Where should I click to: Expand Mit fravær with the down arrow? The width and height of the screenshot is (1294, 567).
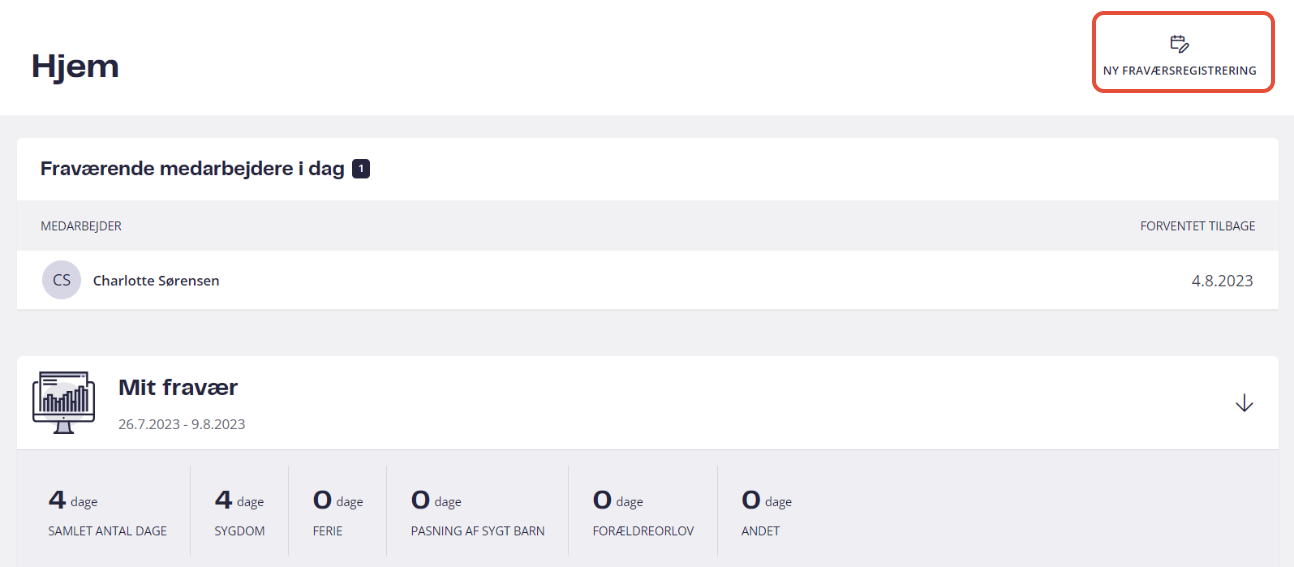(x=1244, y=403)
